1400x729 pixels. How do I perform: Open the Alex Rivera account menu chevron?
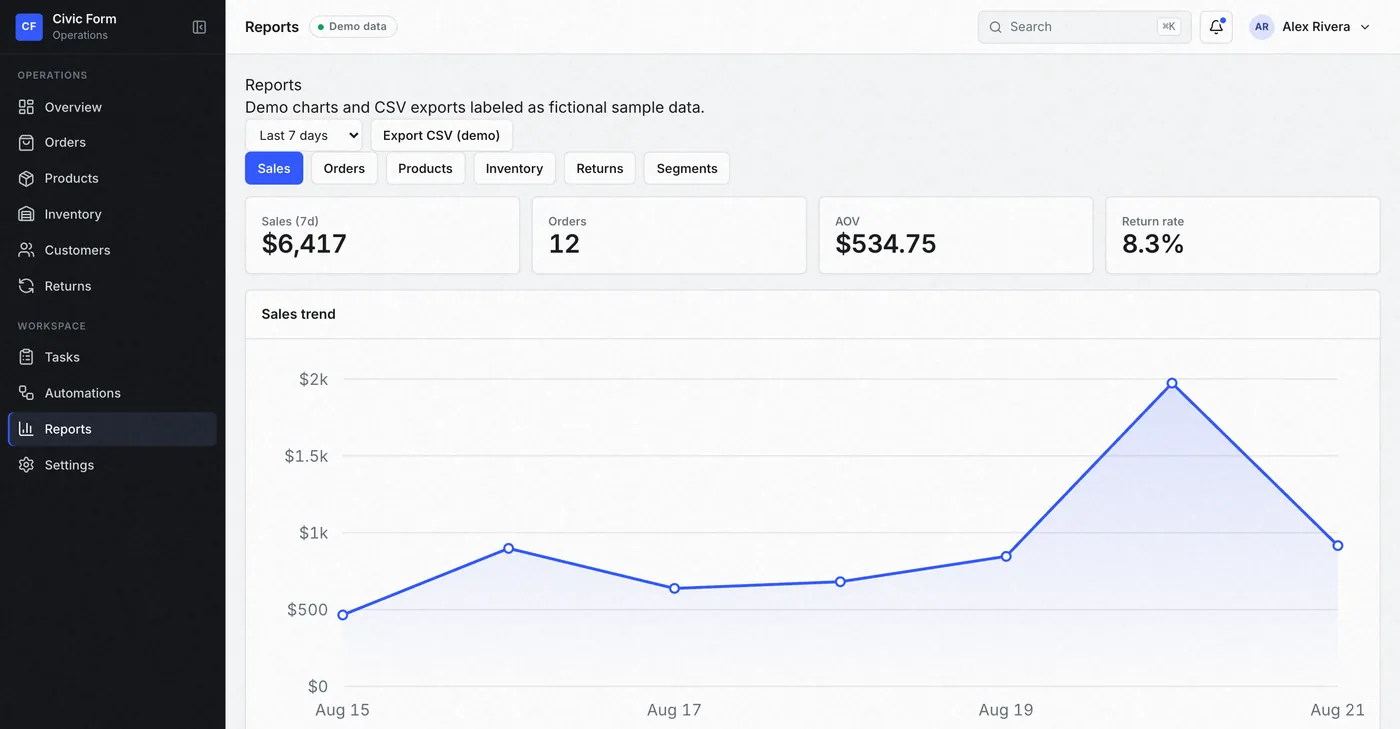(1365, 27)
